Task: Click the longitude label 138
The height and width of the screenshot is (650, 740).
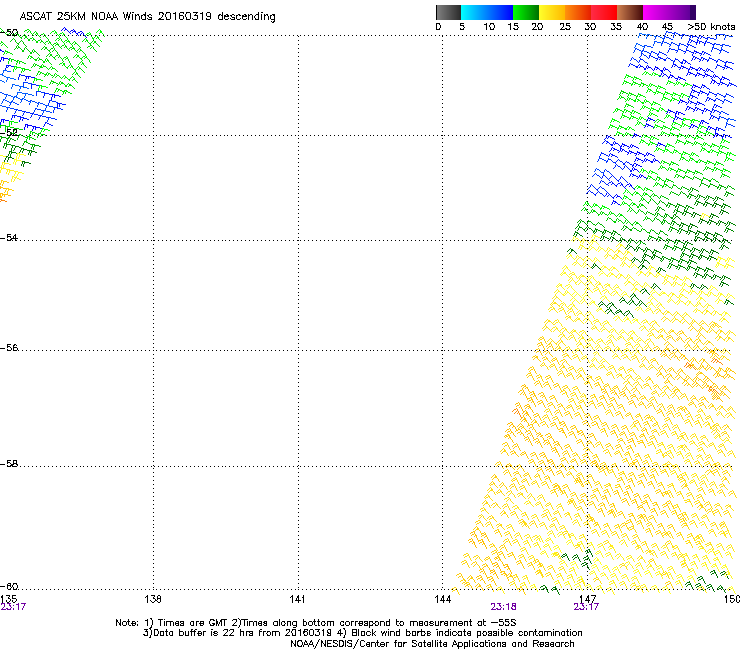Action: coord(153,599)
